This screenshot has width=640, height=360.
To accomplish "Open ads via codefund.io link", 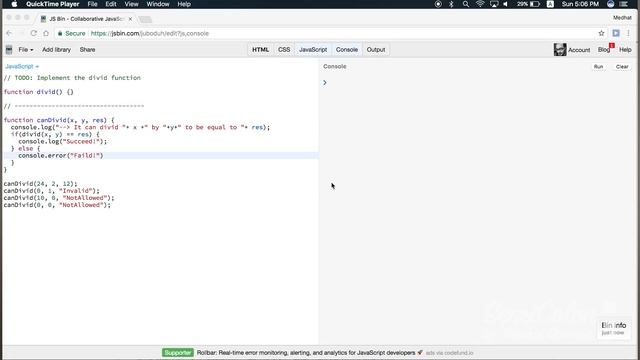I will 449,353.
